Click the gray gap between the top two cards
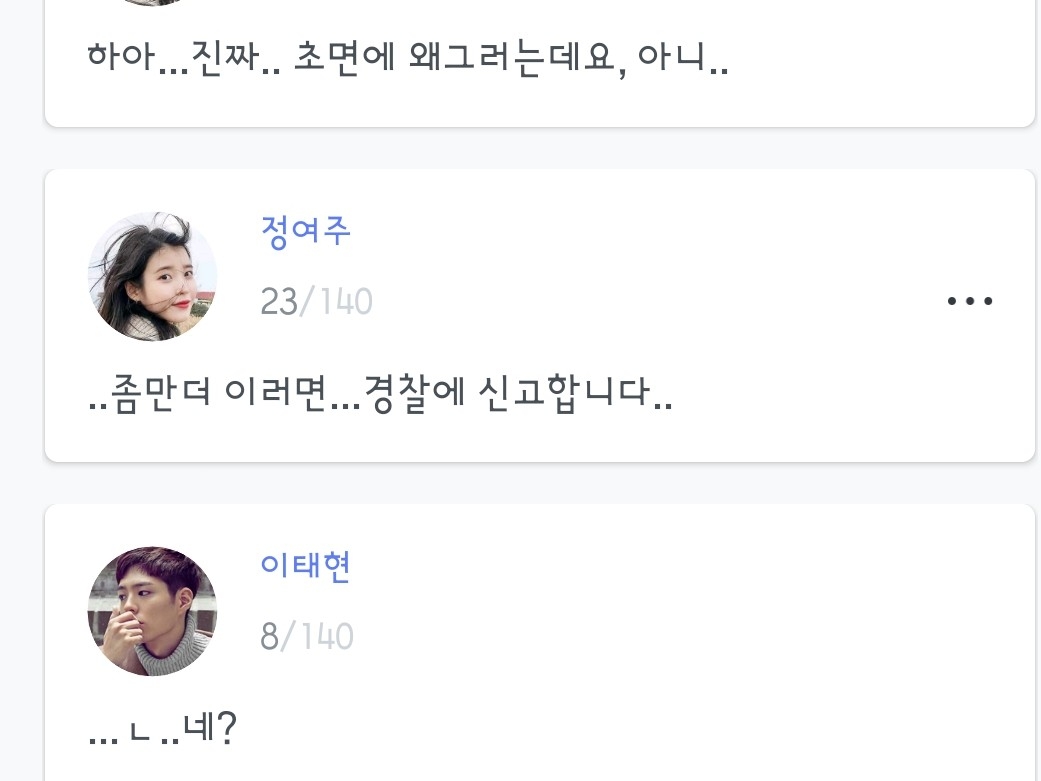Screen dimensions: 1041x781 (540, 148)
